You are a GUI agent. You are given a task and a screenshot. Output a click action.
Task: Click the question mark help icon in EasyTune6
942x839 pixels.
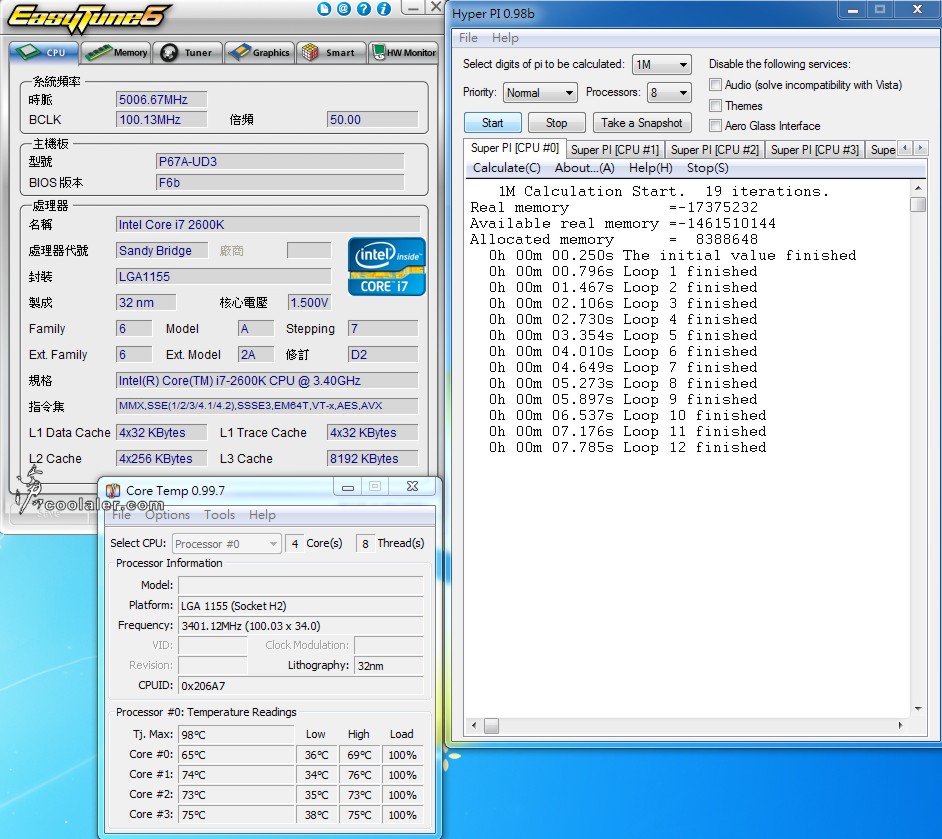click(363, 8)
